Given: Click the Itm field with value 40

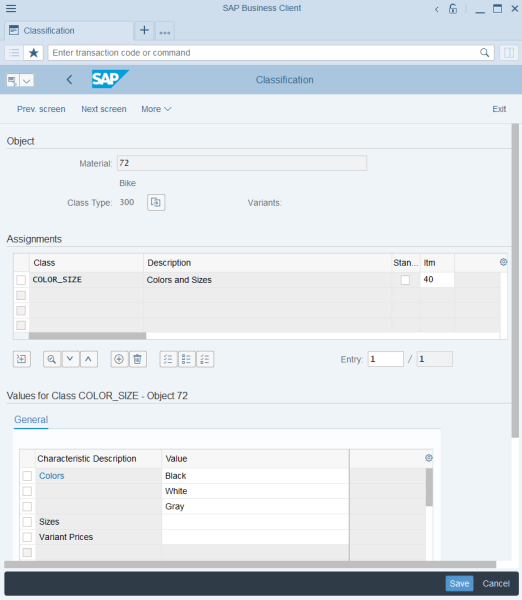Looking at the screenshot, I should [x=437, y=279].
